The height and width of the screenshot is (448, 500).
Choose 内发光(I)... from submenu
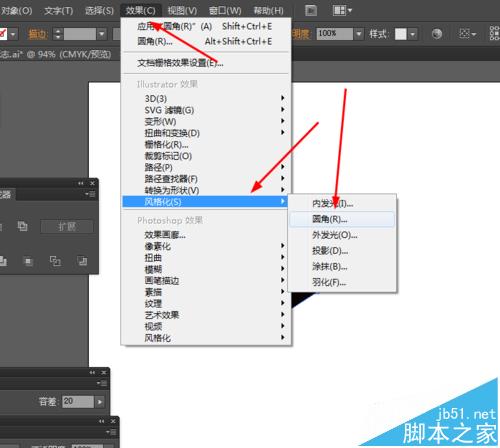click(x=342, y=203)
